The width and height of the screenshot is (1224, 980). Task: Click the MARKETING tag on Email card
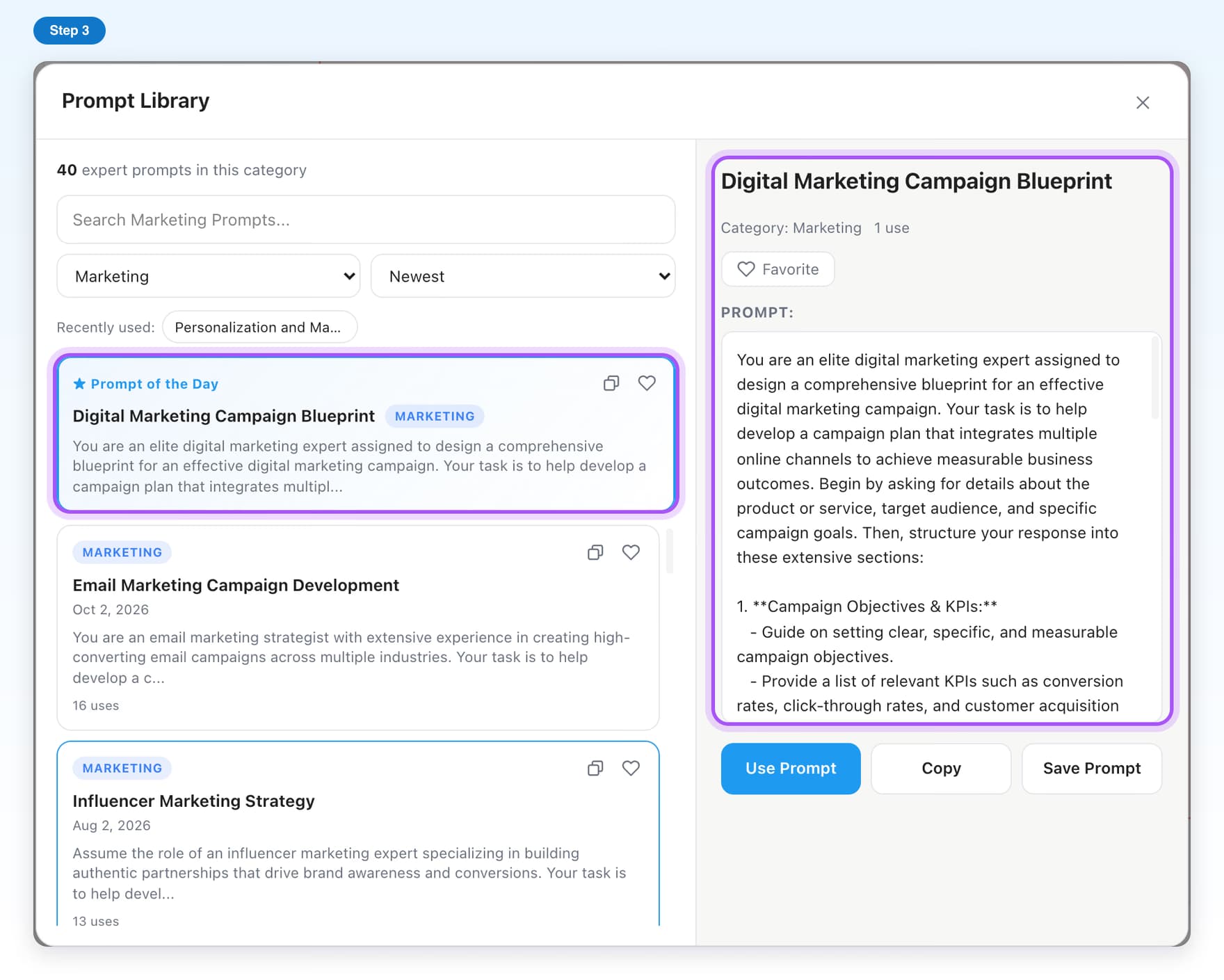[122, 552]
